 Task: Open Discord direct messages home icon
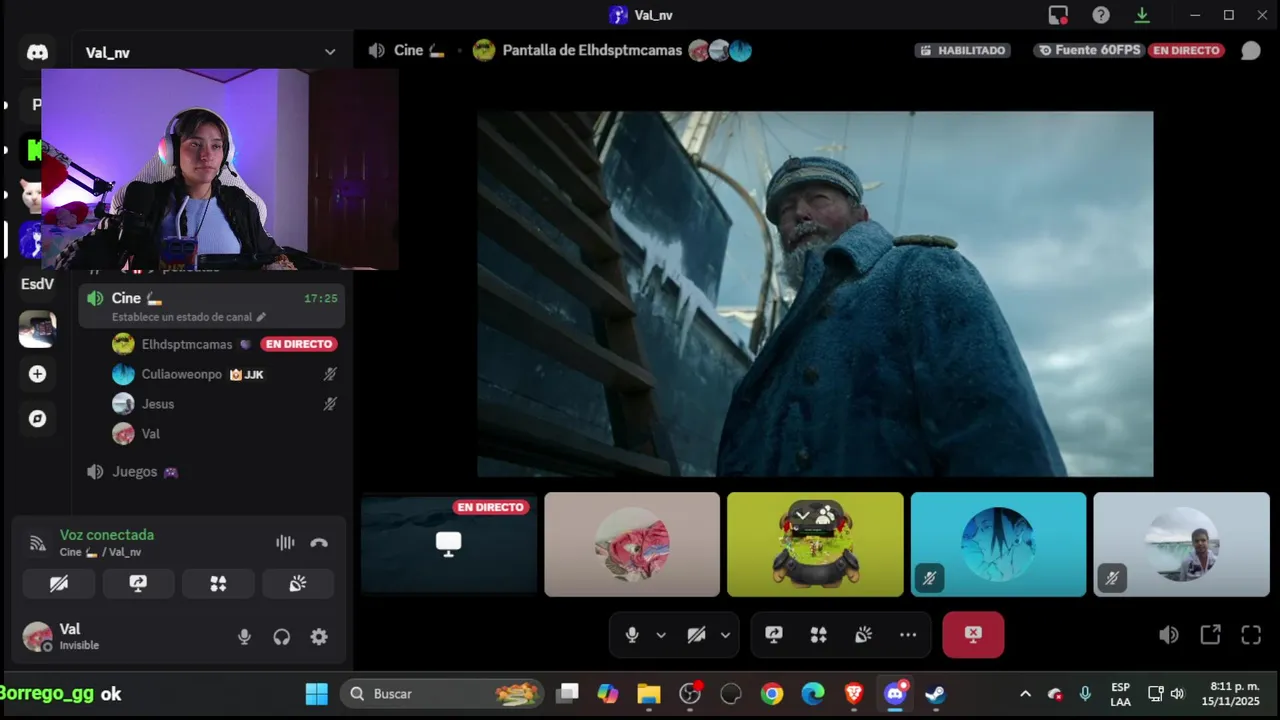37,52
